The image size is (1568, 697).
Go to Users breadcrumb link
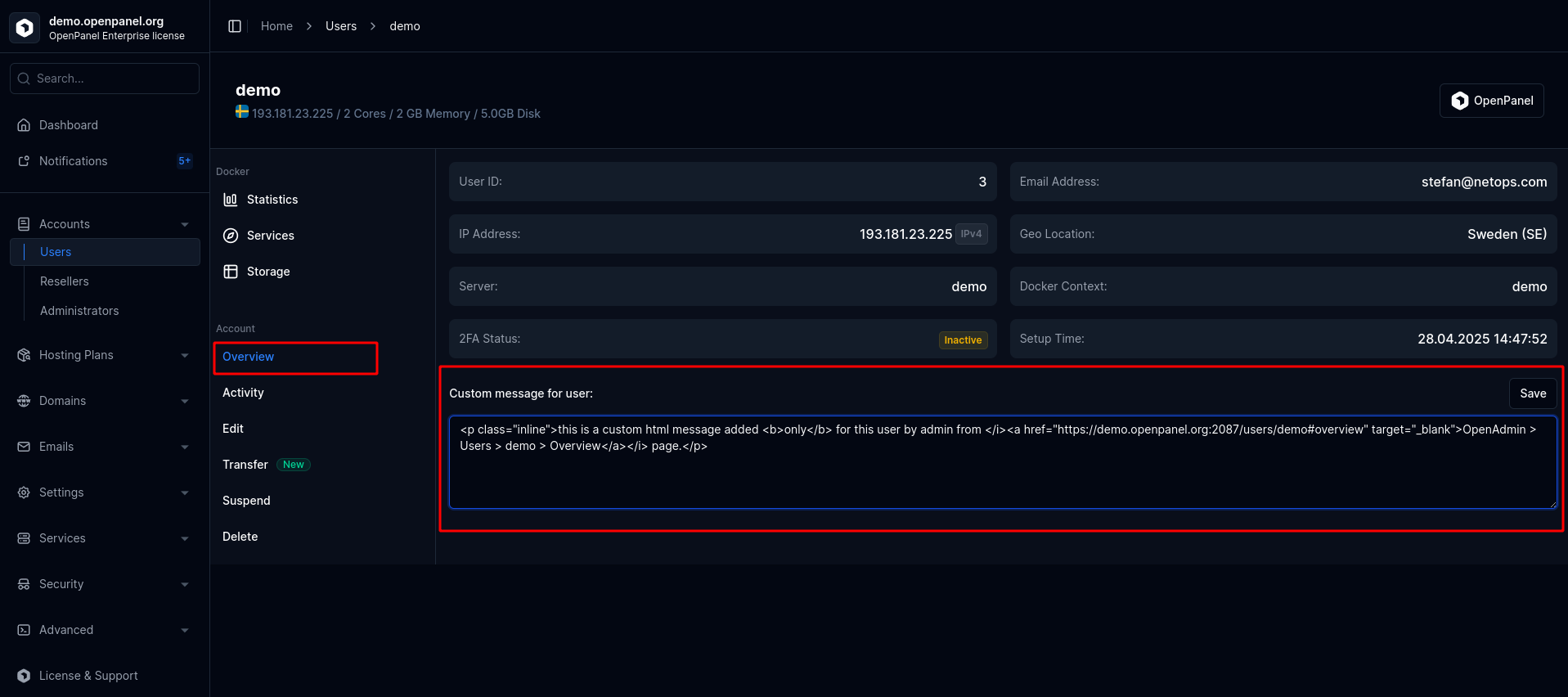tap(341, 26)
